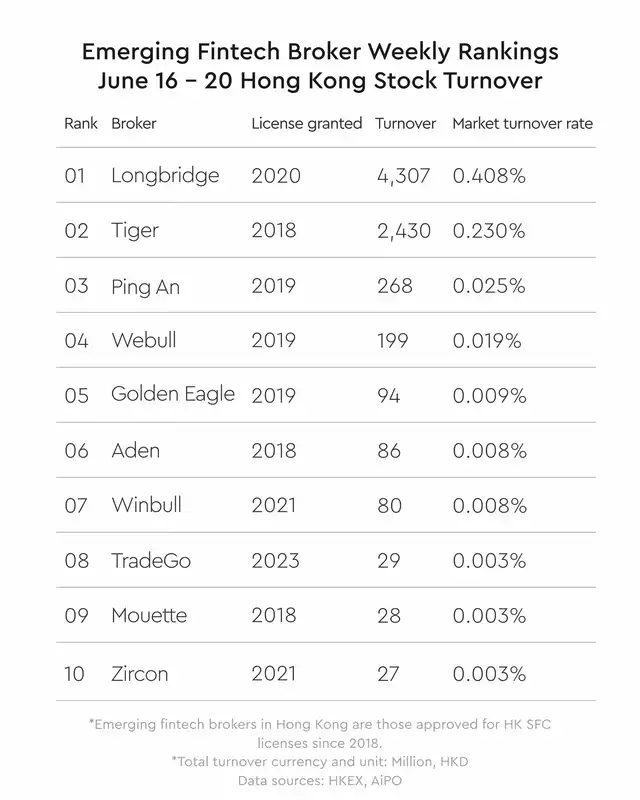Viewport: 640px width, 800px height.
Task: Click the Winbull broker name
Action: (x=146, y=505)
